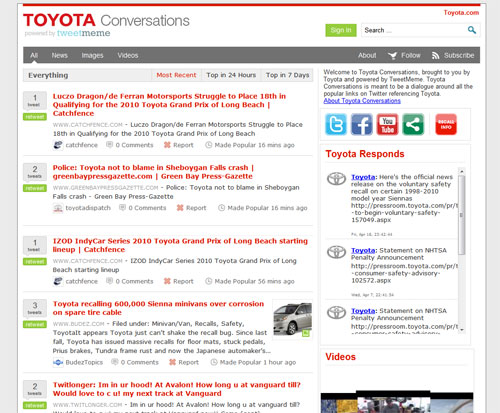
Task: Click catchfence avatar under Luczo Dragon story
Action: point(58,145)
